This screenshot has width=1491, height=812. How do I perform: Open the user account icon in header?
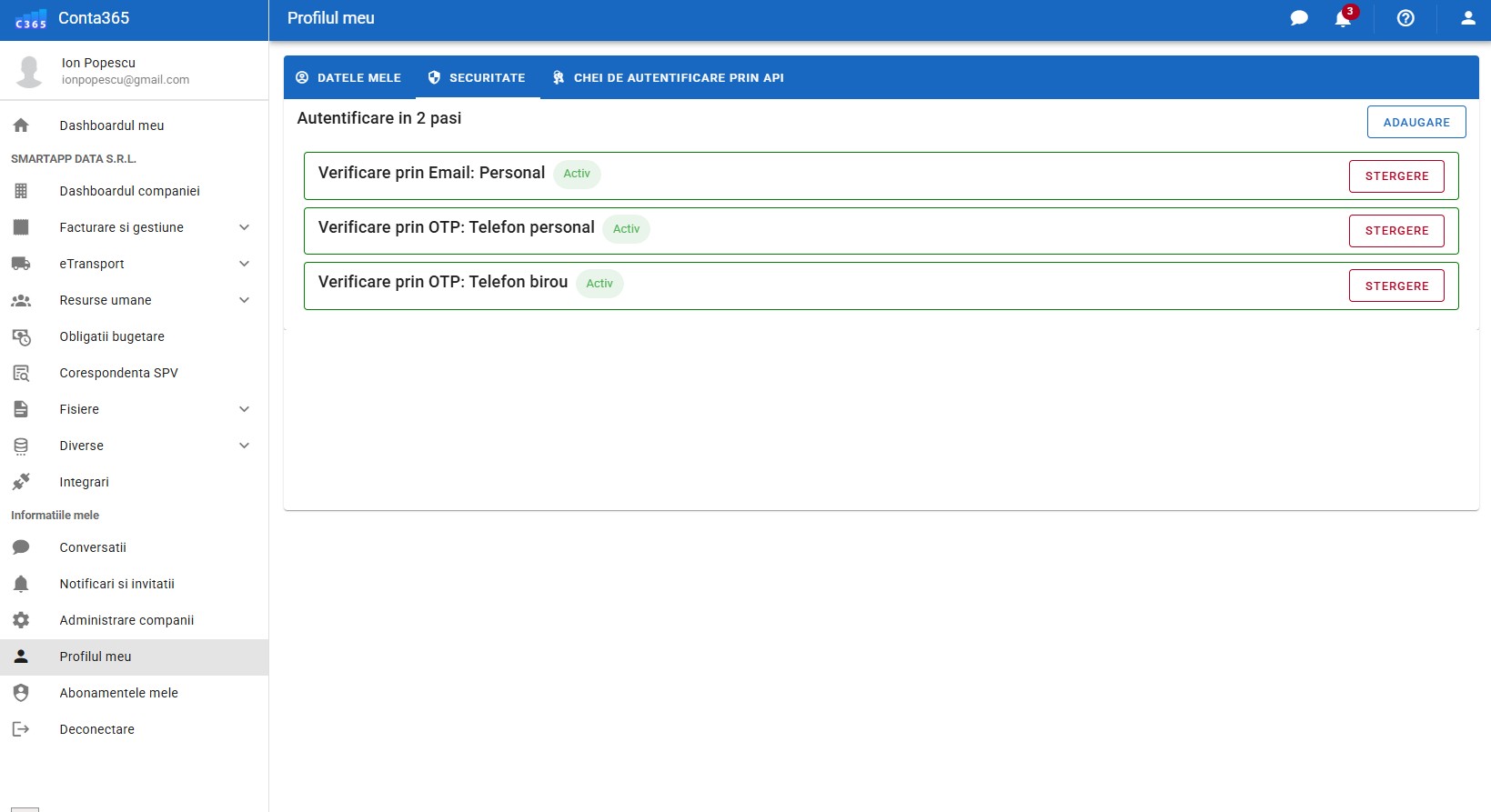(x=1467, y=18)
